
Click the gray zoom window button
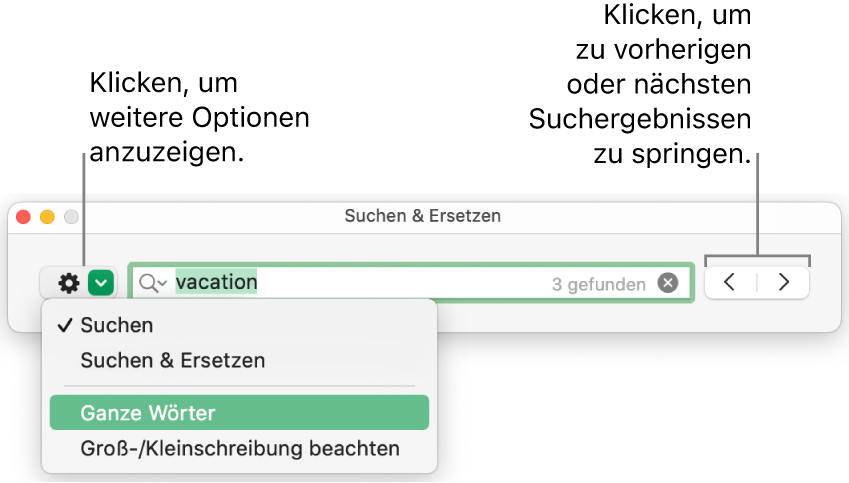(x=71, y=216)
